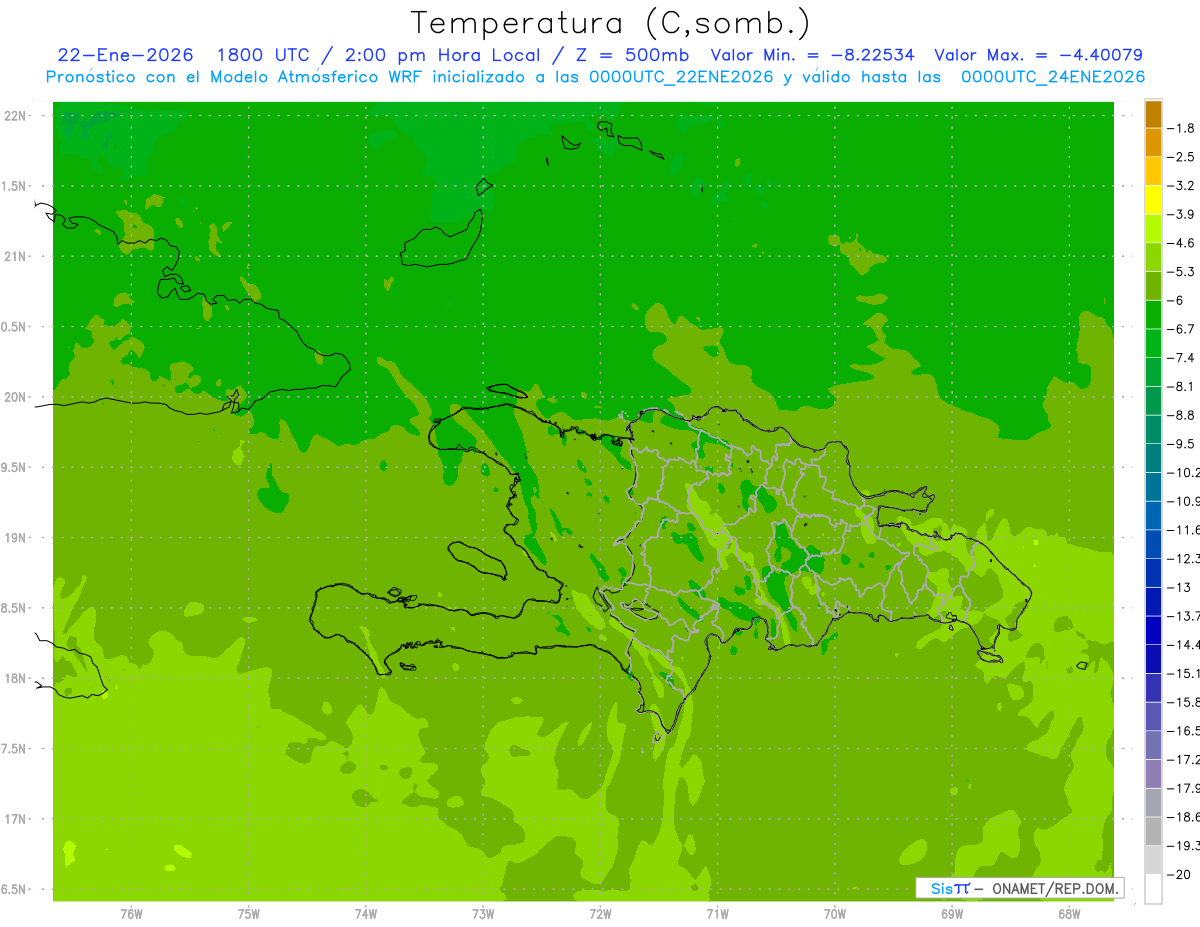Click the "21N" latitude axis label
Viewport: 1200px width, 927px height.
point(16,256)
